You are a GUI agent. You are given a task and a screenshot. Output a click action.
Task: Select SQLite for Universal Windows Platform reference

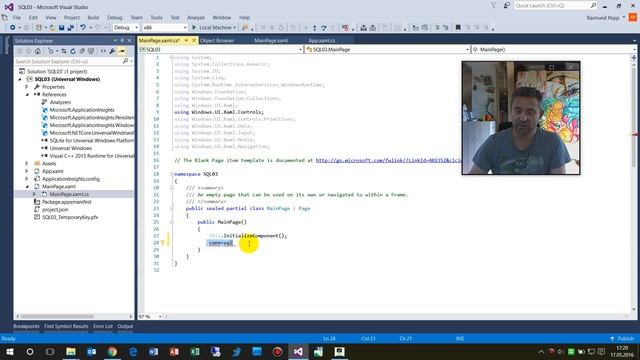point(91,140)
